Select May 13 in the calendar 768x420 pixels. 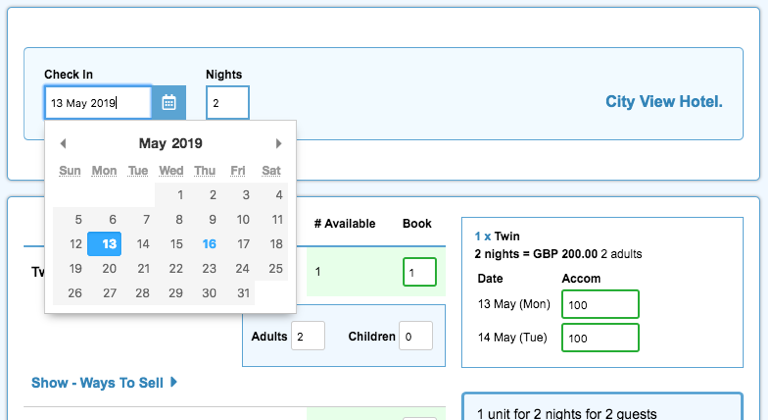(104, 244)
